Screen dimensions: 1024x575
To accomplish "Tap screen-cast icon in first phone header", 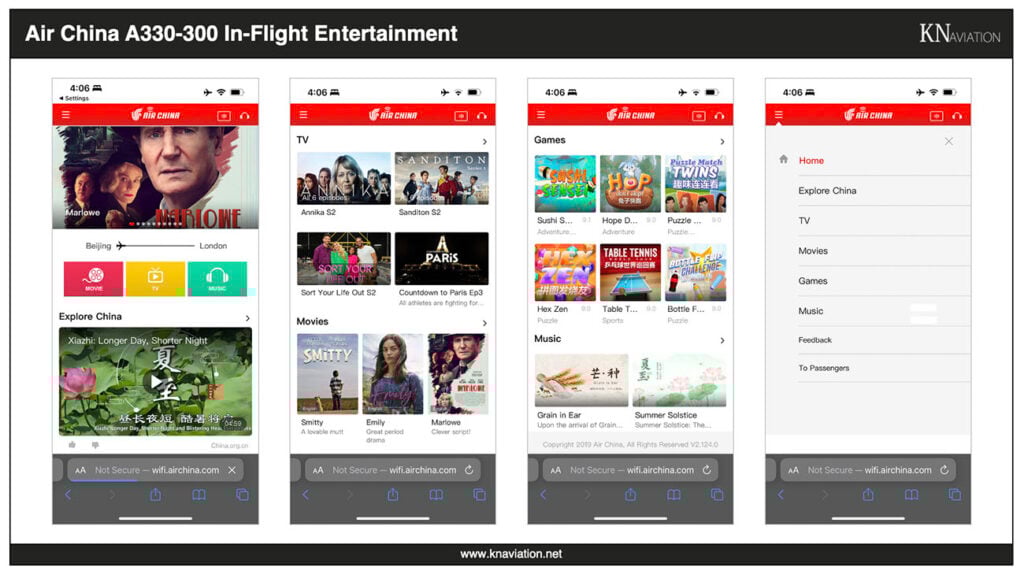I will (x=224, y=116).
